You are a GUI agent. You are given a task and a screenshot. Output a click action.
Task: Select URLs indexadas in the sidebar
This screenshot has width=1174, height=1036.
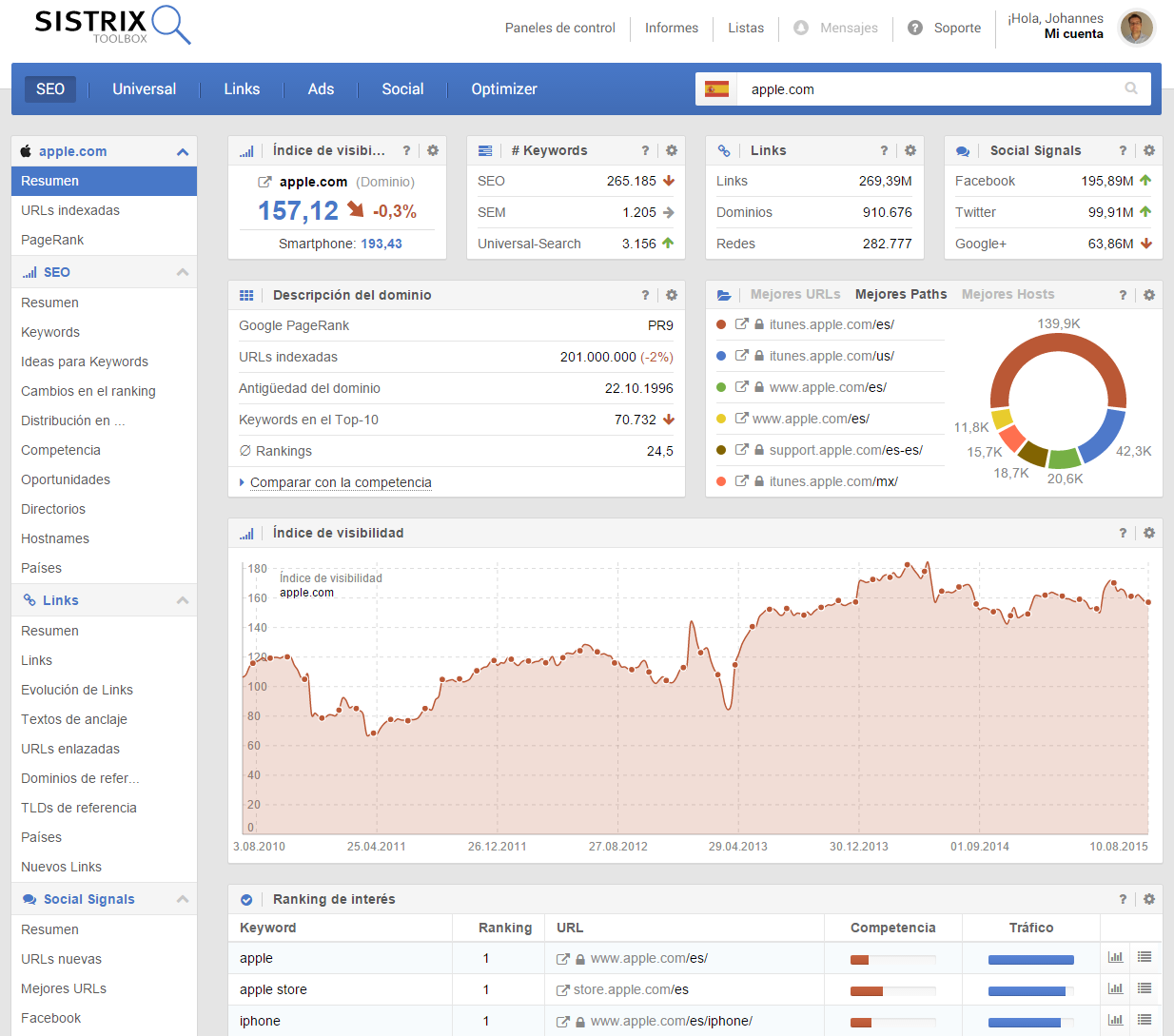click(70, 210)
